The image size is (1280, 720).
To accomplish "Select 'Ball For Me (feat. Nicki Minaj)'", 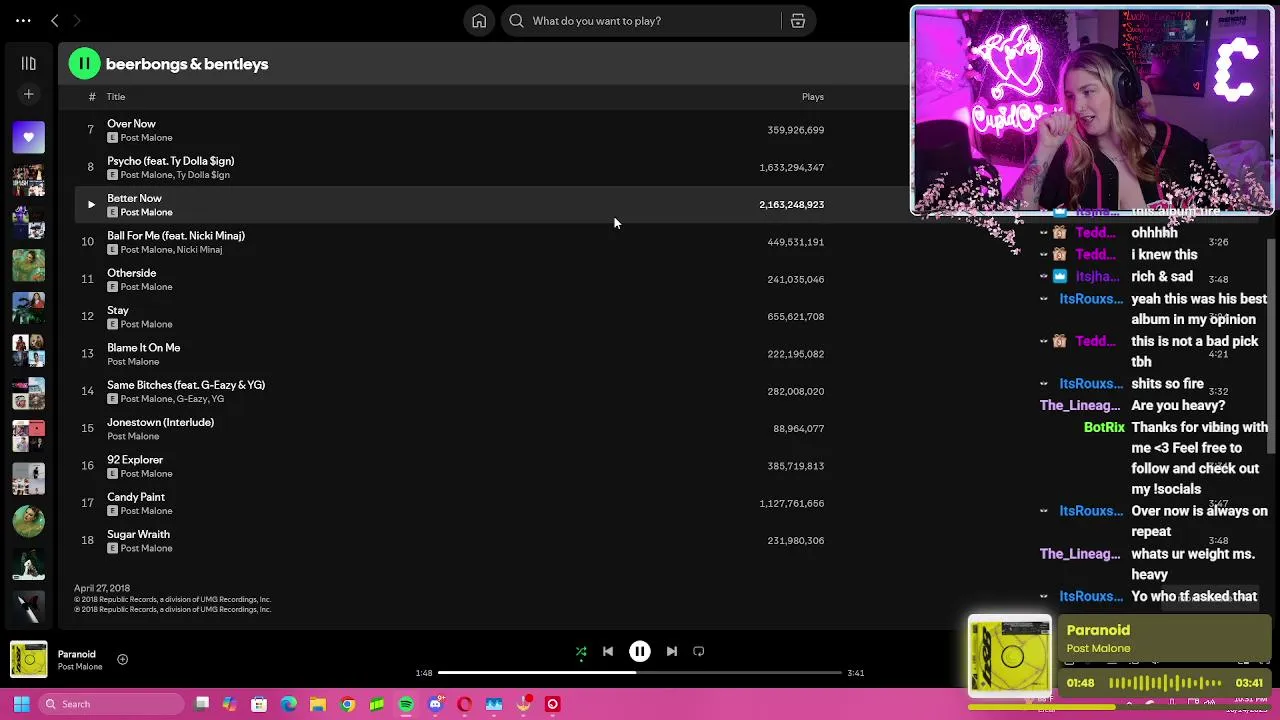I will (175, 236).
